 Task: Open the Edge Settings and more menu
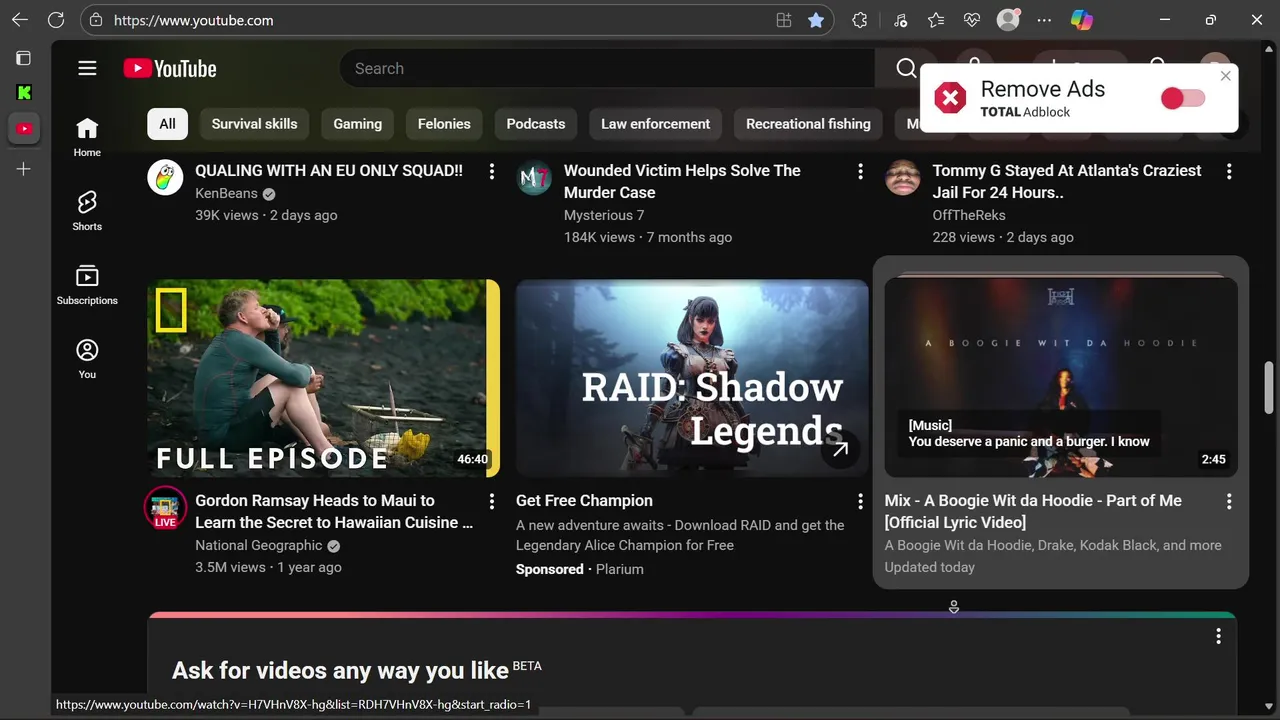pos(1044,20)
